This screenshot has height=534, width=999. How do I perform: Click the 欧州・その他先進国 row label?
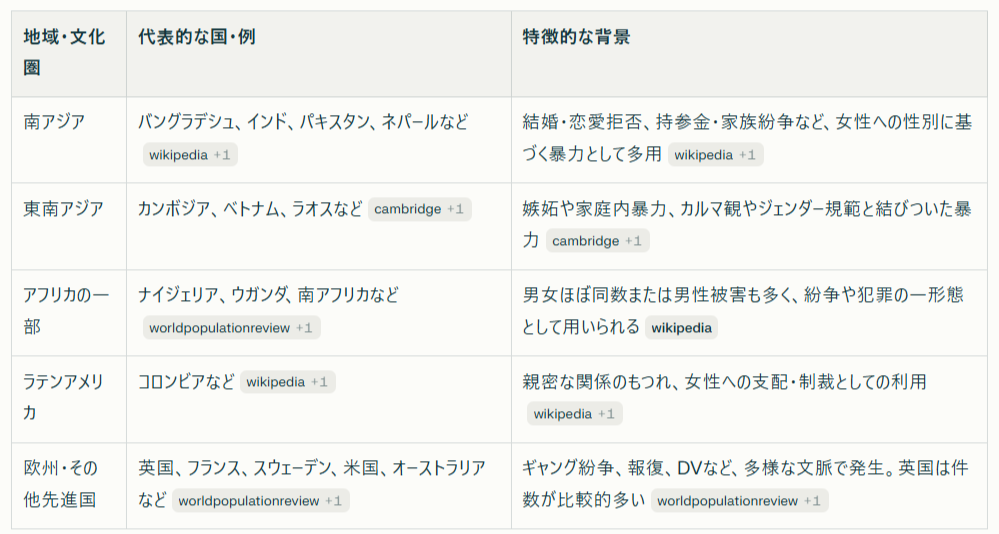click(x=61, y=484)
